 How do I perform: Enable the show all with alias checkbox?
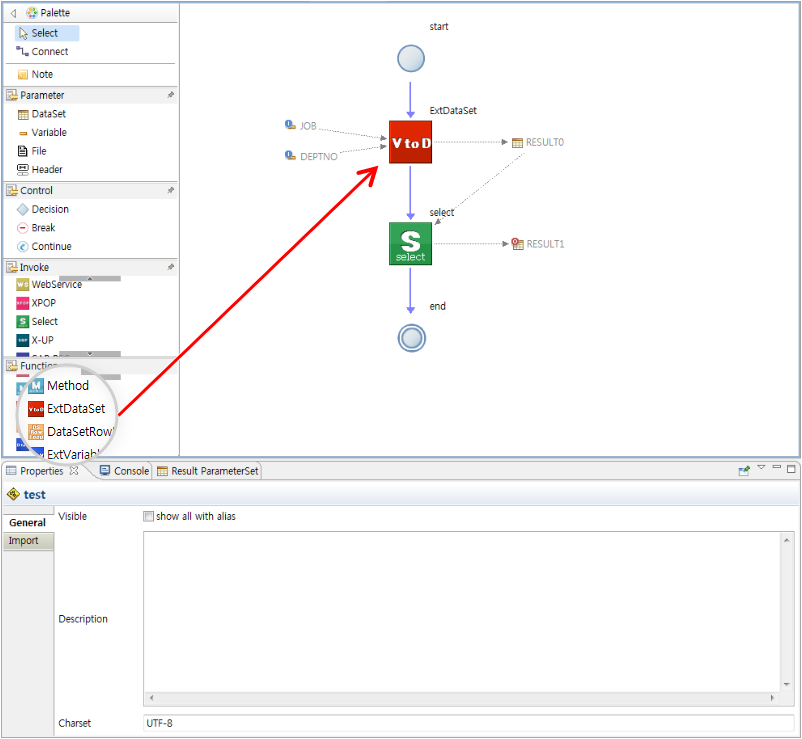[149, 517]
